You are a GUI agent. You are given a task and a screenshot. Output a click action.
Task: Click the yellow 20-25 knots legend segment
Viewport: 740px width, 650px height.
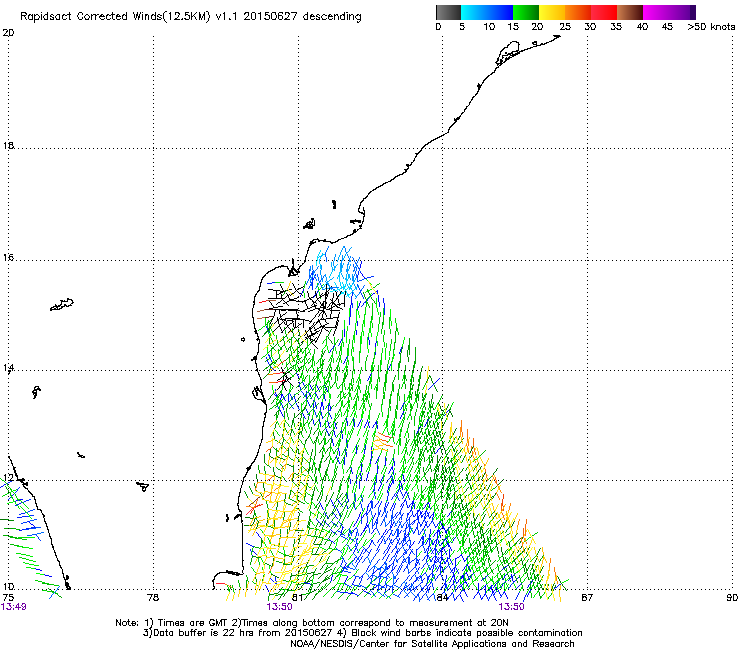pos(552,12)
